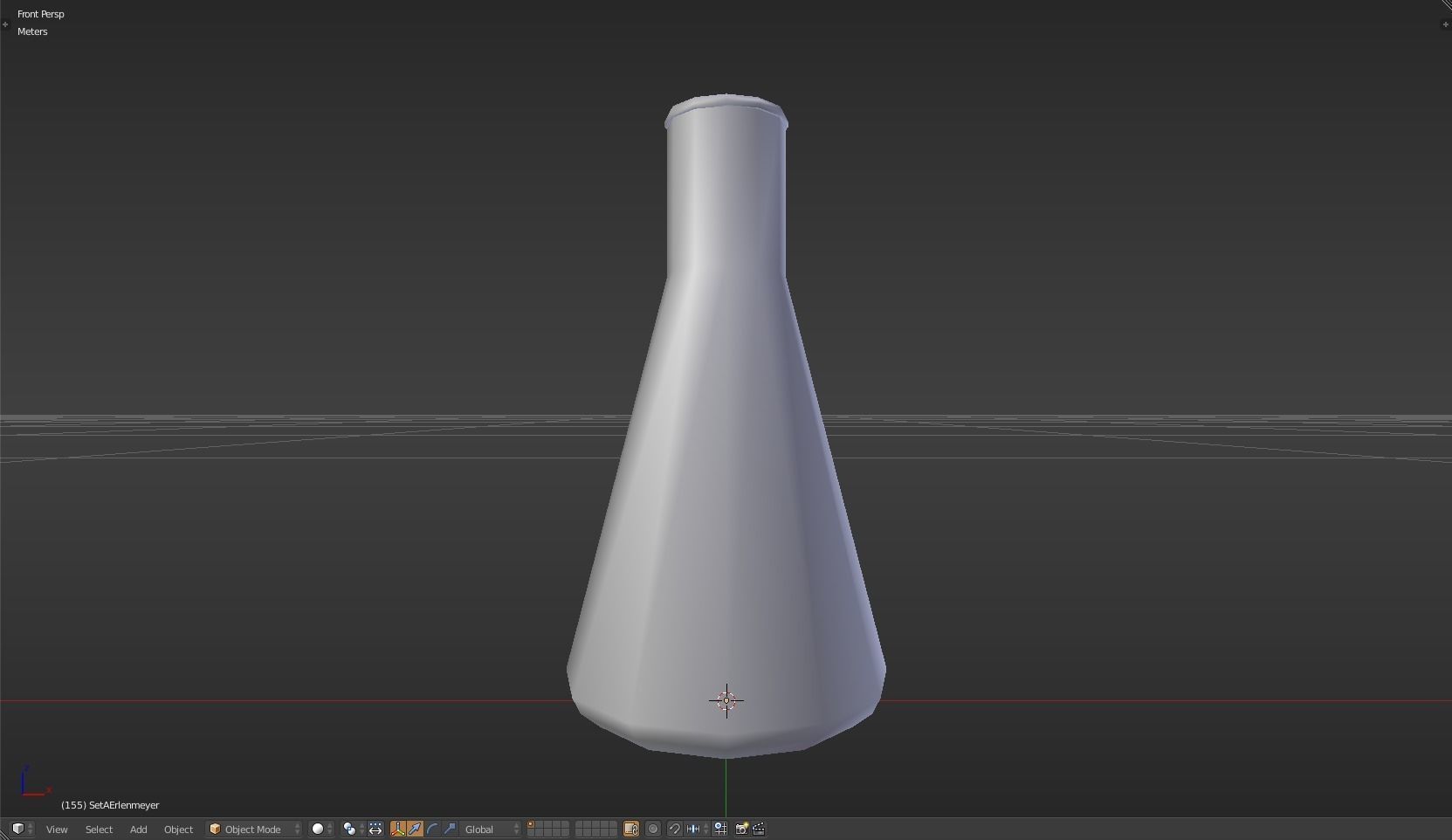Open the viewport shading sphere selector

[322, 830]
